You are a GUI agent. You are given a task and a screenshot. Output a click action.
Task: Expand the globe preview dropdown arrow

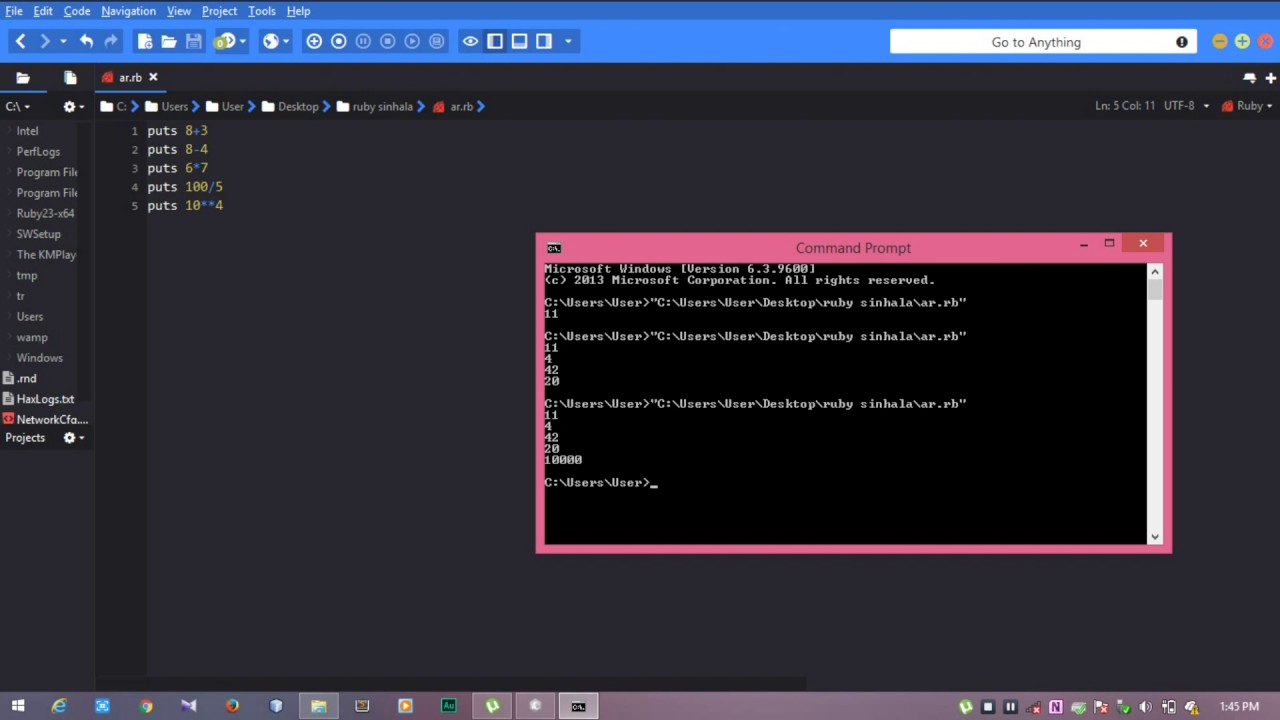pyautogui.click(x=286, y=41)
